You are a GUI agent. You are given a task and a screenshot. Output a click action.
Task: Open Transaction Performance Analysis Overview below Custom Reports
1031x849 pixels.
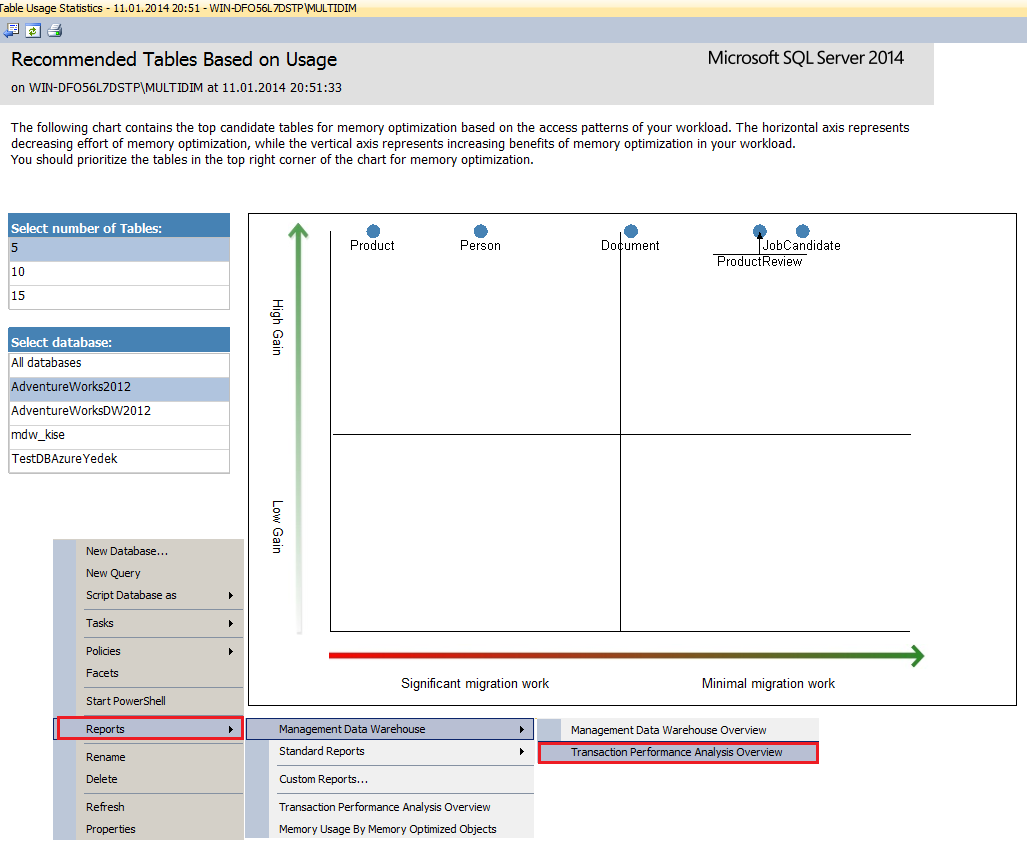coord(385,807)
